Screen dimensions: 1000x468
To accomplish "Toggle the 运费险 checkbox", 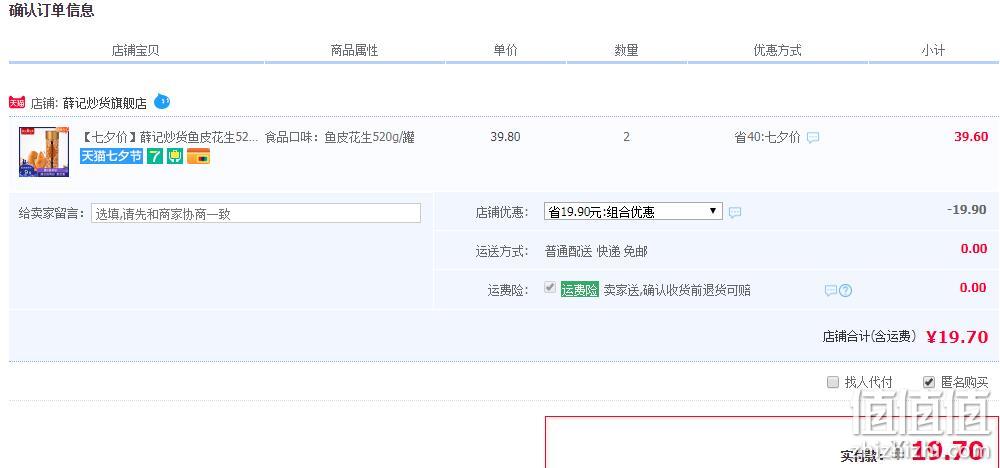I will [550, 288].
